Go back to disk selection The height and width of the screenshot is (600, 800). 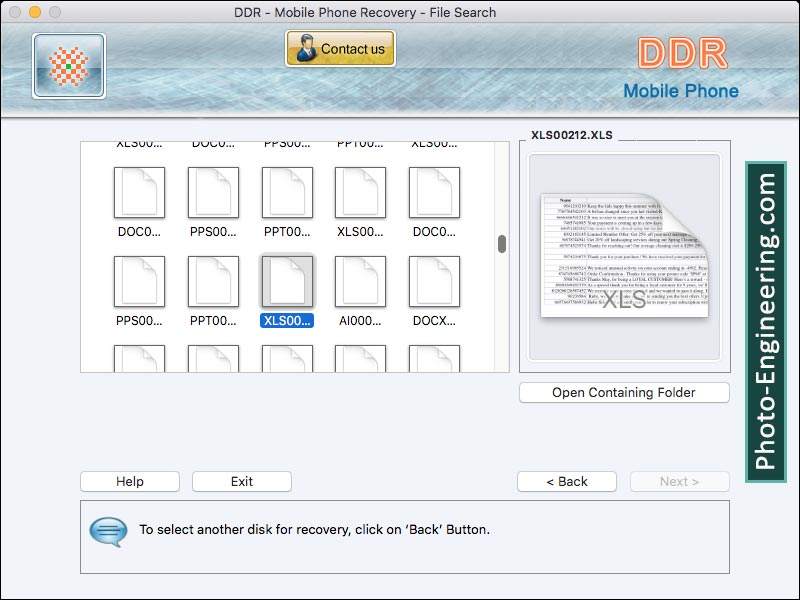(x=566, y=481)
